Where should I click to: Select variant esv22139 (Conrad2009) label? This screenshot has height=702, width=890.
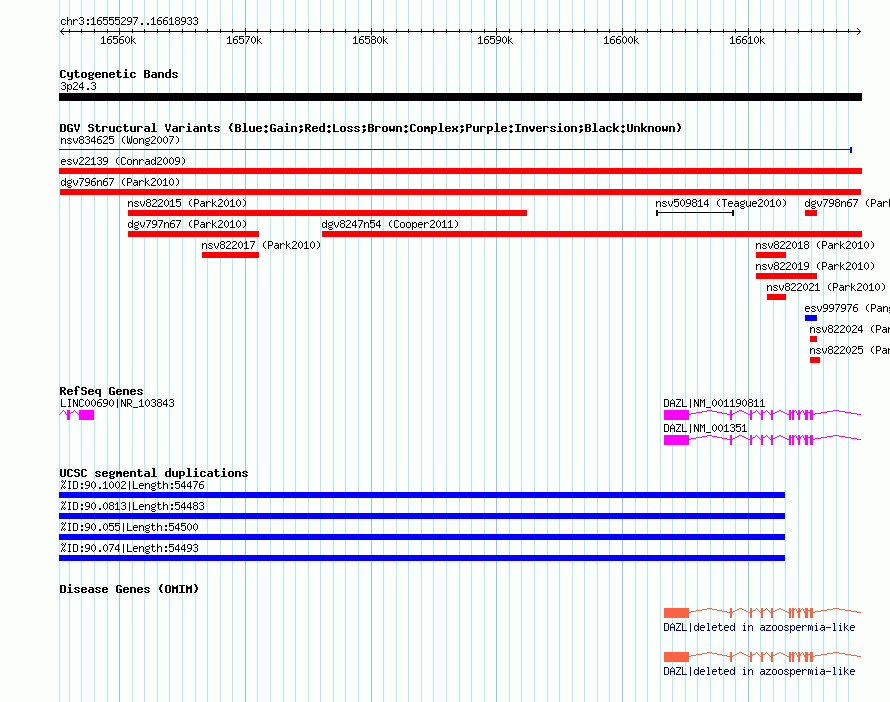click(x=123, y=161)
